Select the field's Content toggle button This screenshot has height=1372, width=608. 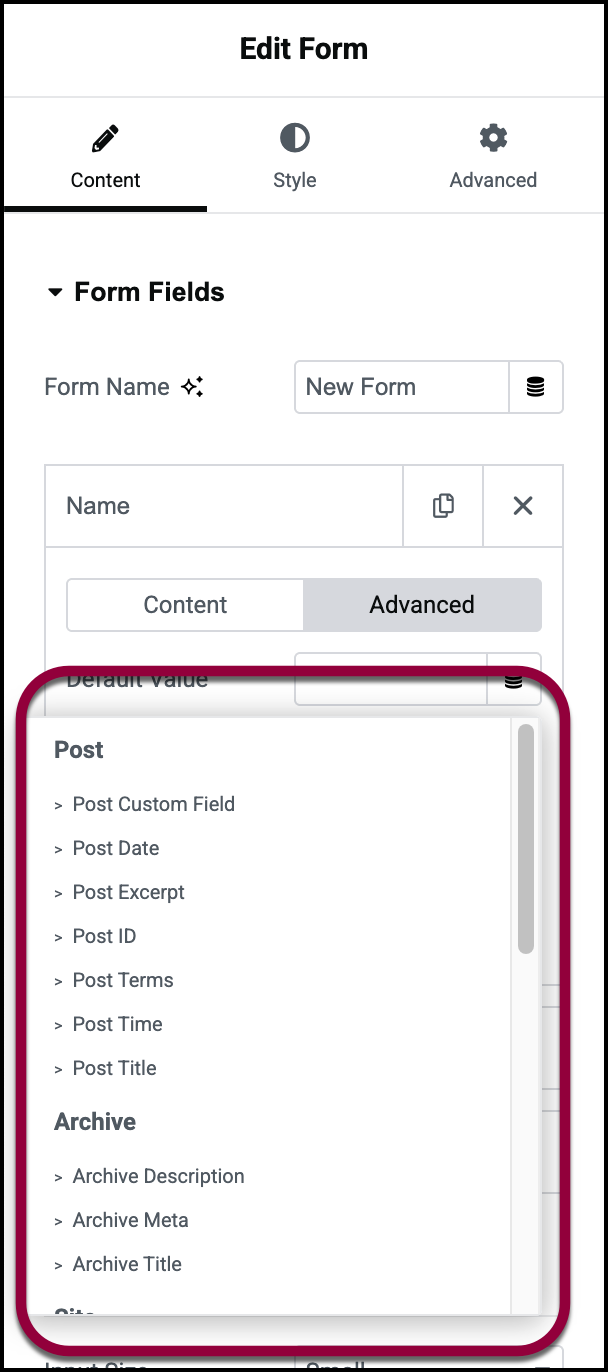point(185,605)
